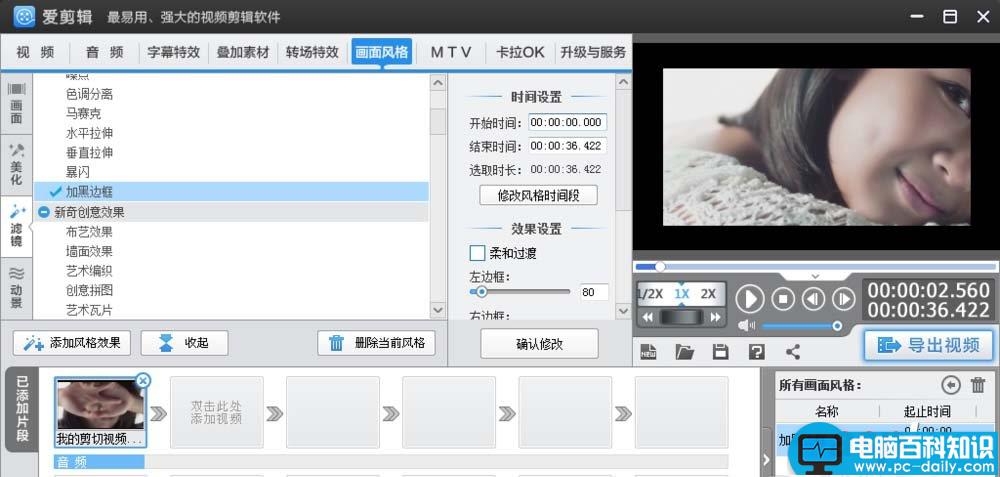The image size is (1000, 477).
Task: Click 删除当前风格 button
Action: coord(376,343)
